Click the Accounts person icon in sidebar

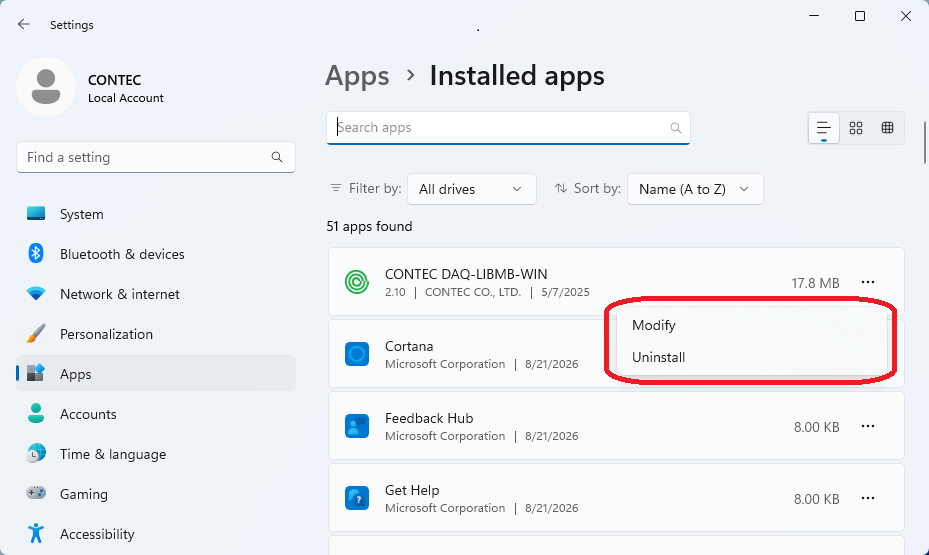click(36, 413)
